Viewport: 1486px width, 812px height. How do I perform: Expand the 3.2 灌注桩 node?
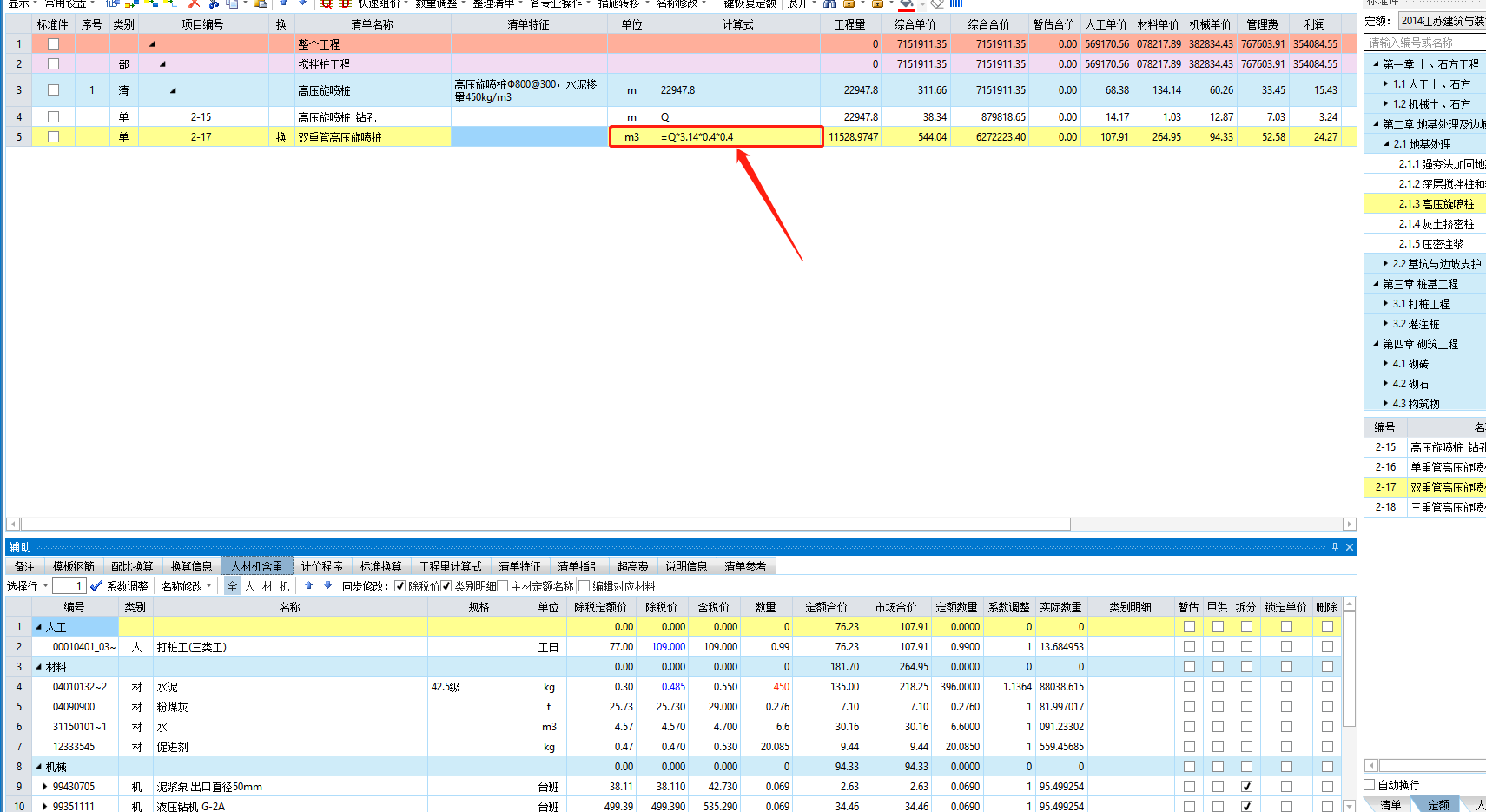point(1385,323)
